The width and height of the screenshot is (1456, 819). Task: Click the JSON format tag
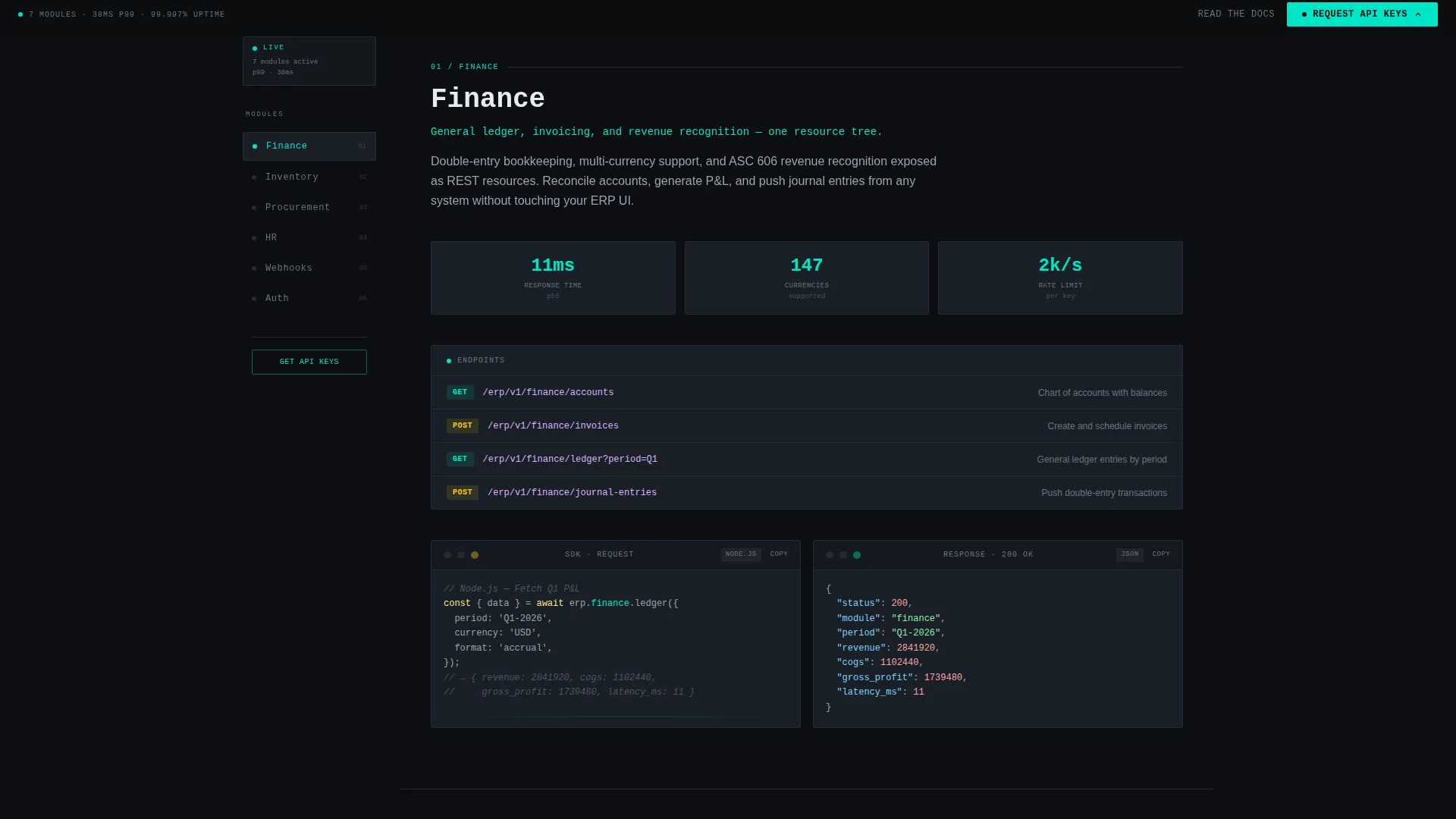point(1129,554)
